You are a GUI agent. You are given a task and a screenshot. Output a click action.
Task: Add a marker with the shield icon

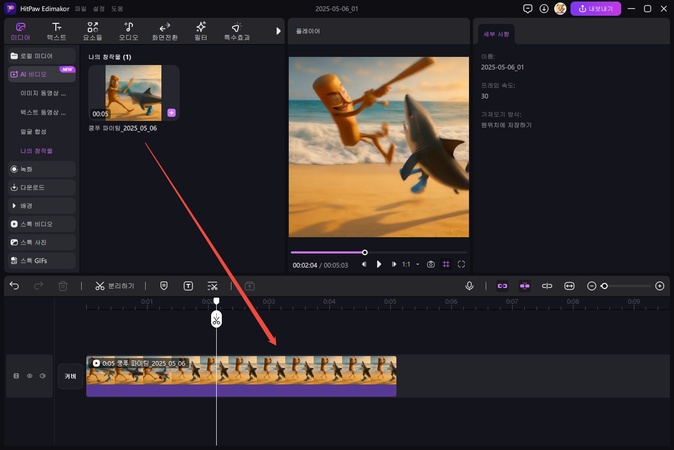pos(164,286)
